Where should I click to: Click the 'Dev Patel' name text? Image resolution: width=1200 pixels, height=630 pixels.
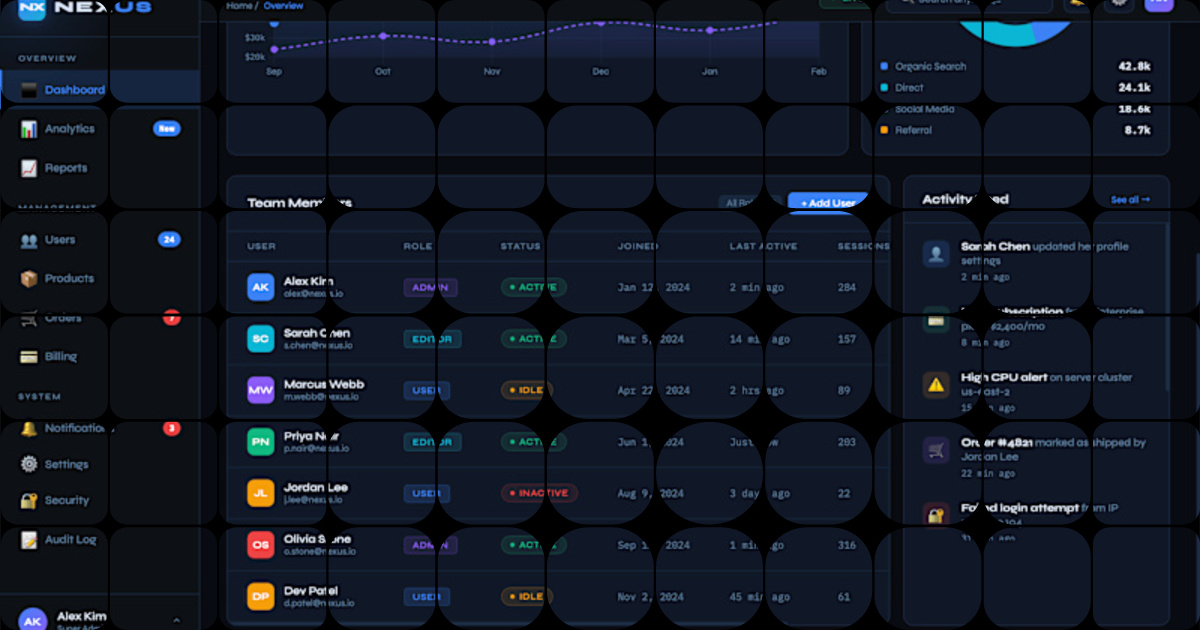pos(311,591)
